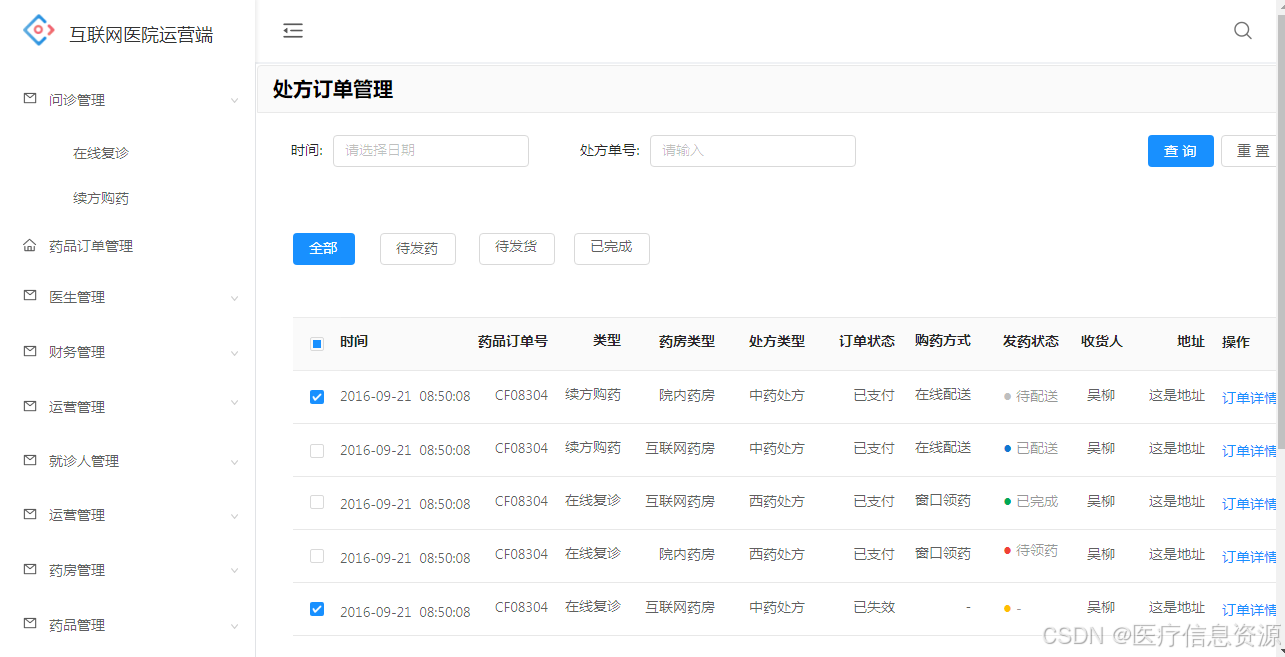
Task: Click the 待领药 status cell
Action: pyautogui.click(x=1031, y=551)
